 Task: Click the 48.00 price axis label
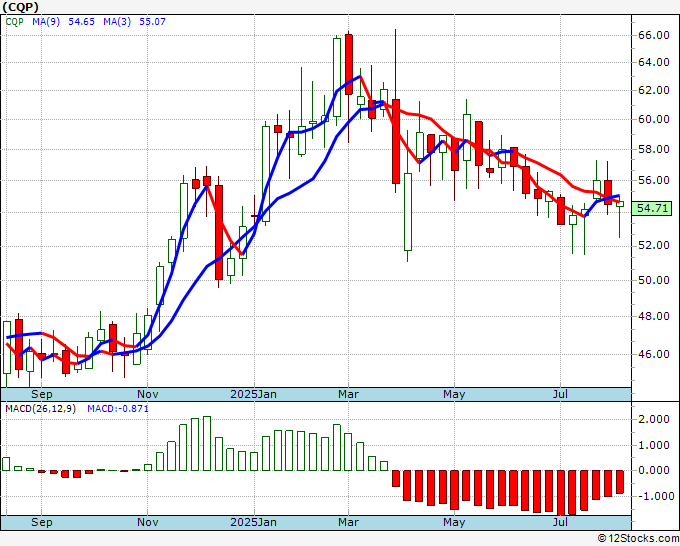click(654, 316)
